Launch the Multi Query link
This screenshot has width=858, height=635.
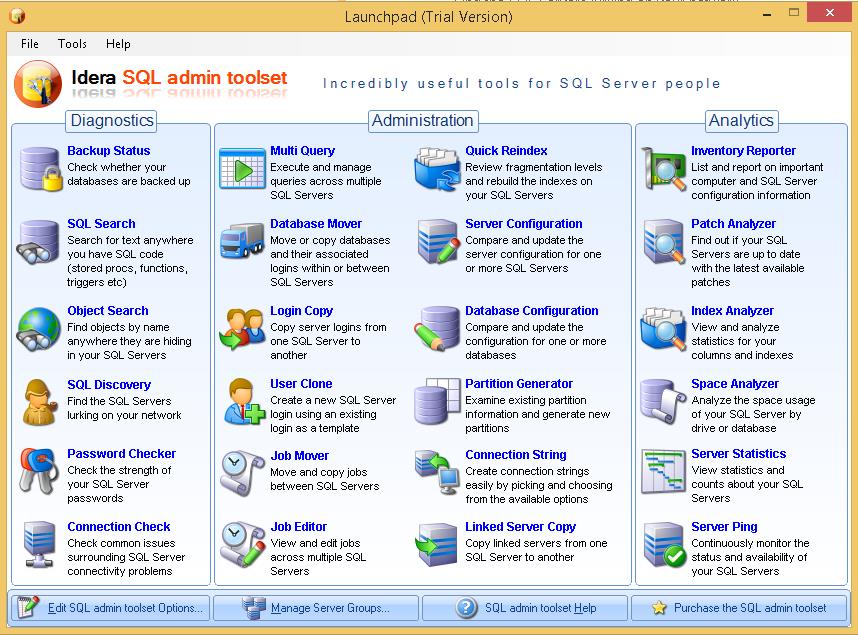(303, 151)
